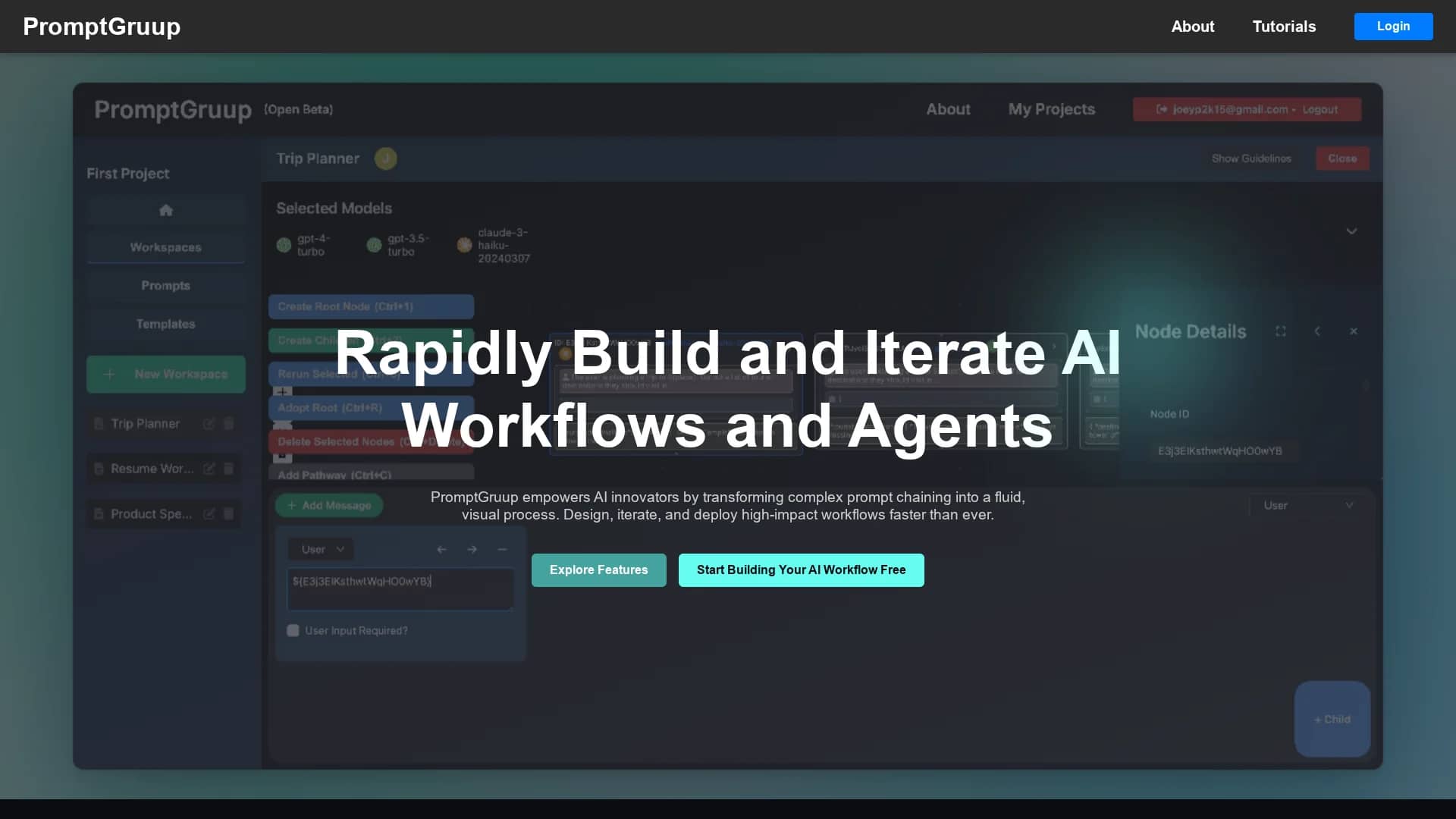Click the red Logout button with email

point(1247,109)
